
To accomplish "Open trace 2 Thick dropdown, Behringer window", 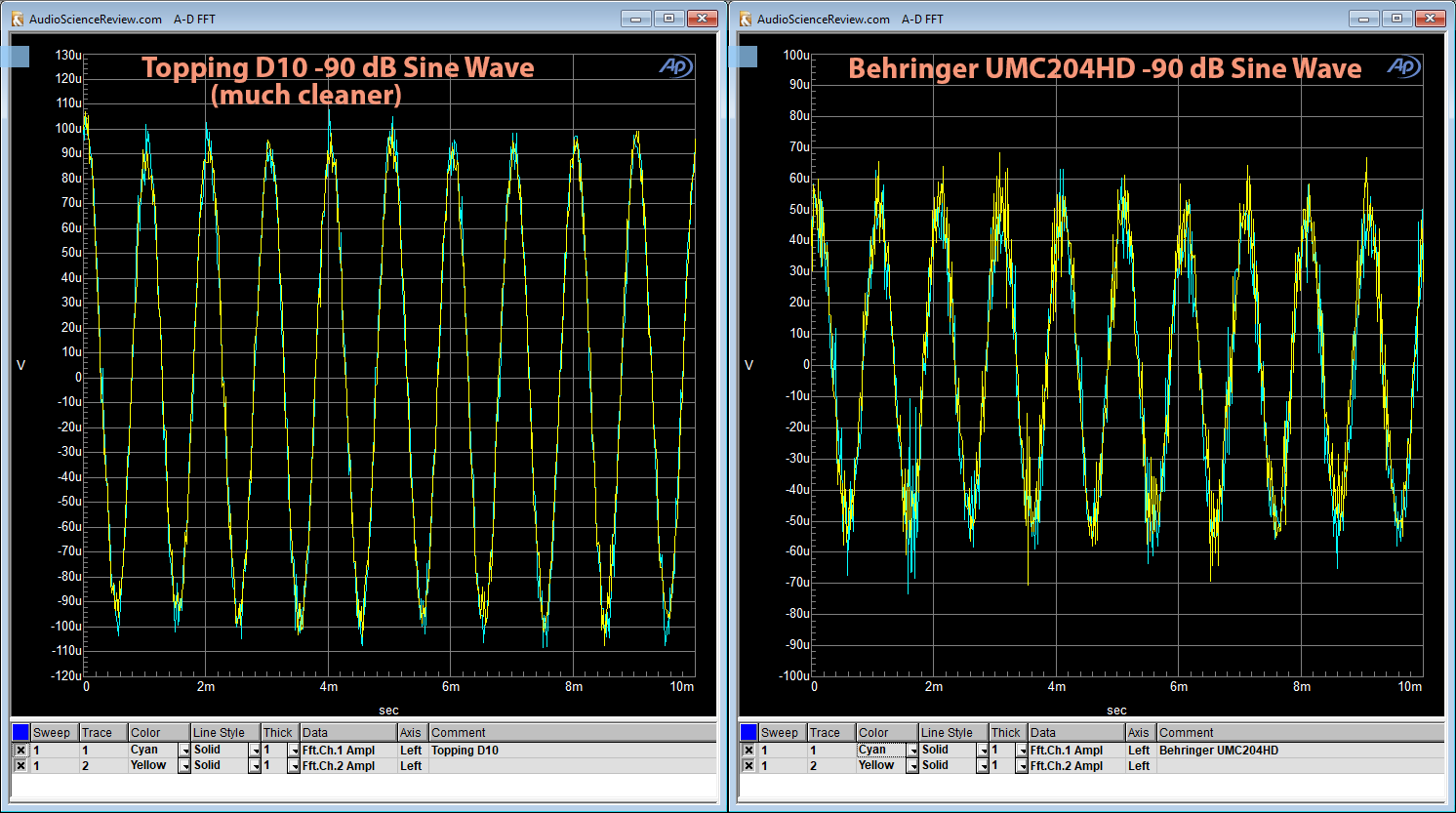I will pos(1022,766).
